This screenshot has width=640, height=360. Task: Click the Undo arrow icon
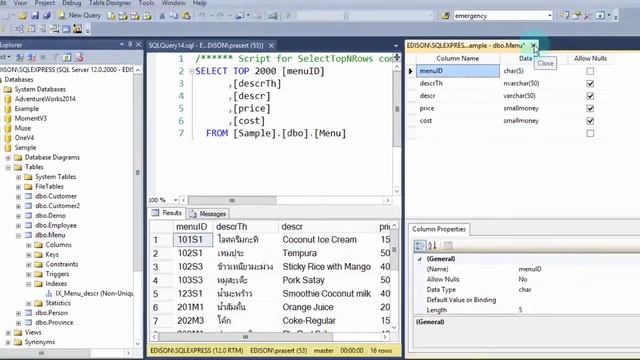click(202, 16)
